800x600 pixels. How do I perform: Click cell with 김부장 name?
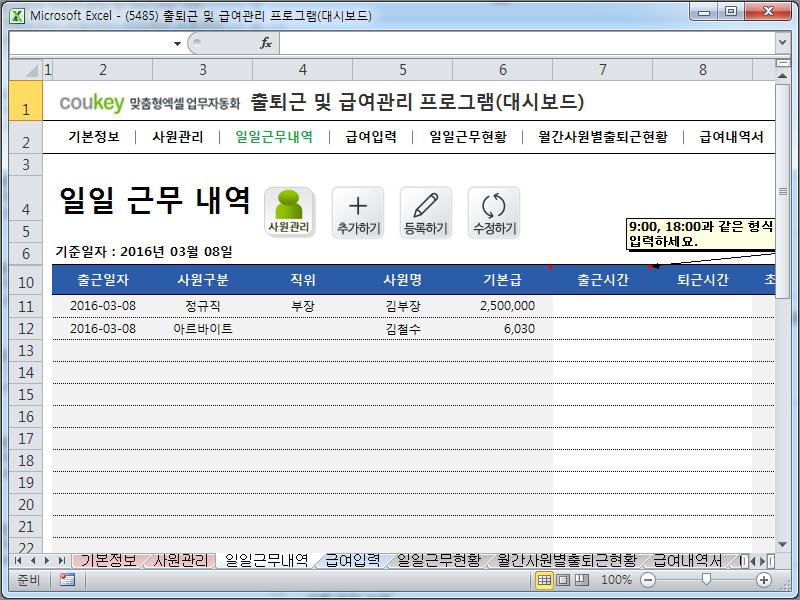click(x=403, y=306)
